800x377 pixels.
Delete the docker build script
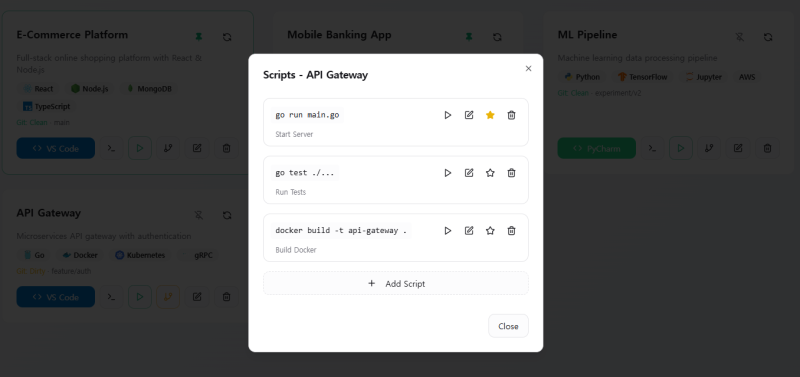[511, 231]
